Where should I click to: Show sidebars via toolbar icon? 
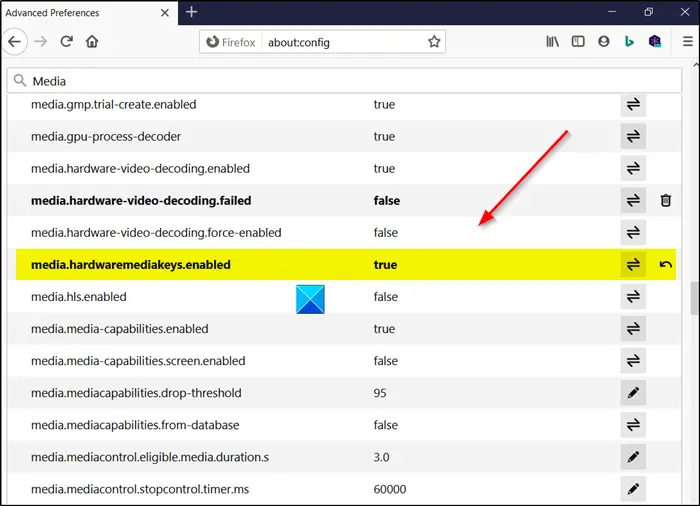point(578,42)
